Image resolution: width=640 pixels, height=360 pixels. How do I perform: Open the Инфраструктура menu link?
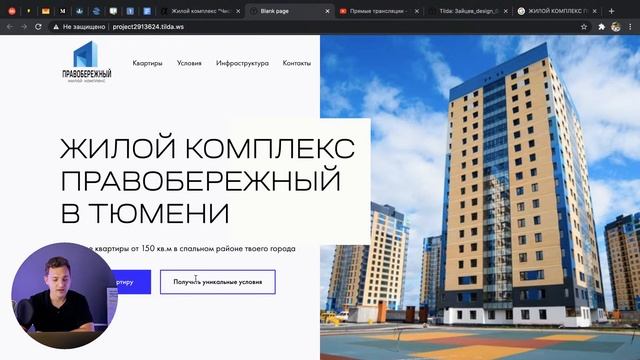[242, 63]
